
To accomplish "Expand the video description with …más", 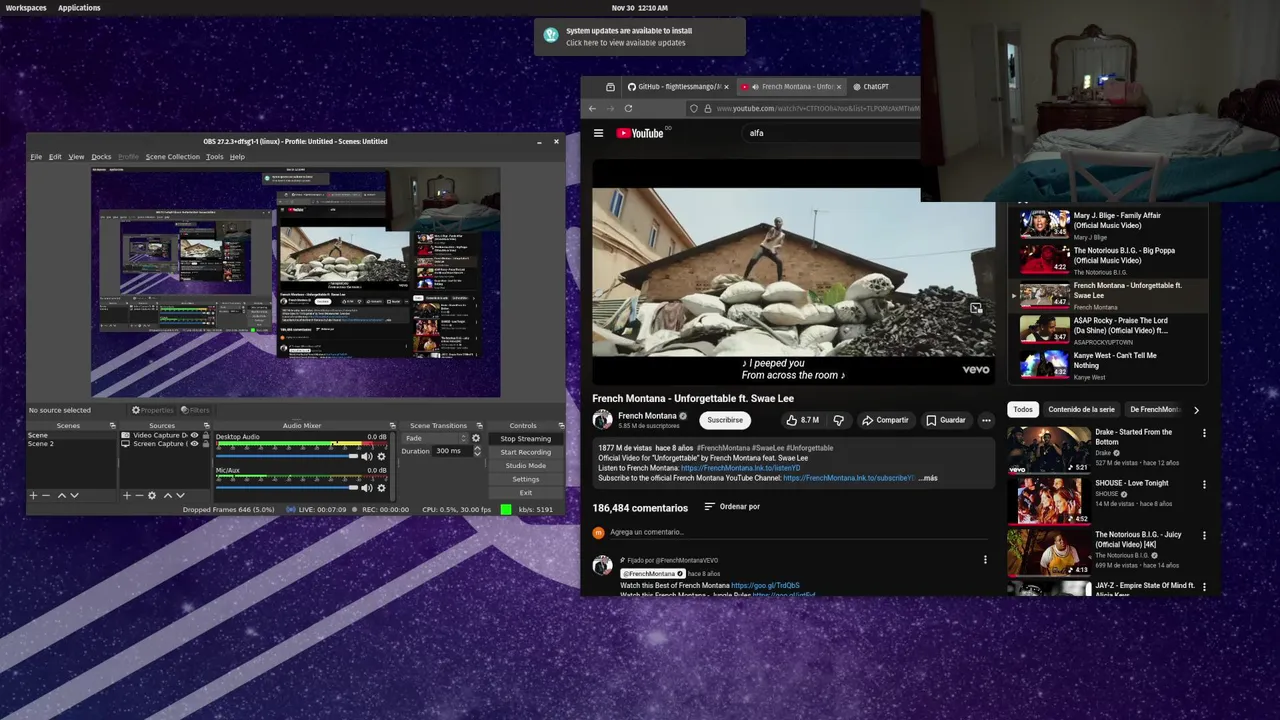I will pyautogui.click(x=928, y=478).
